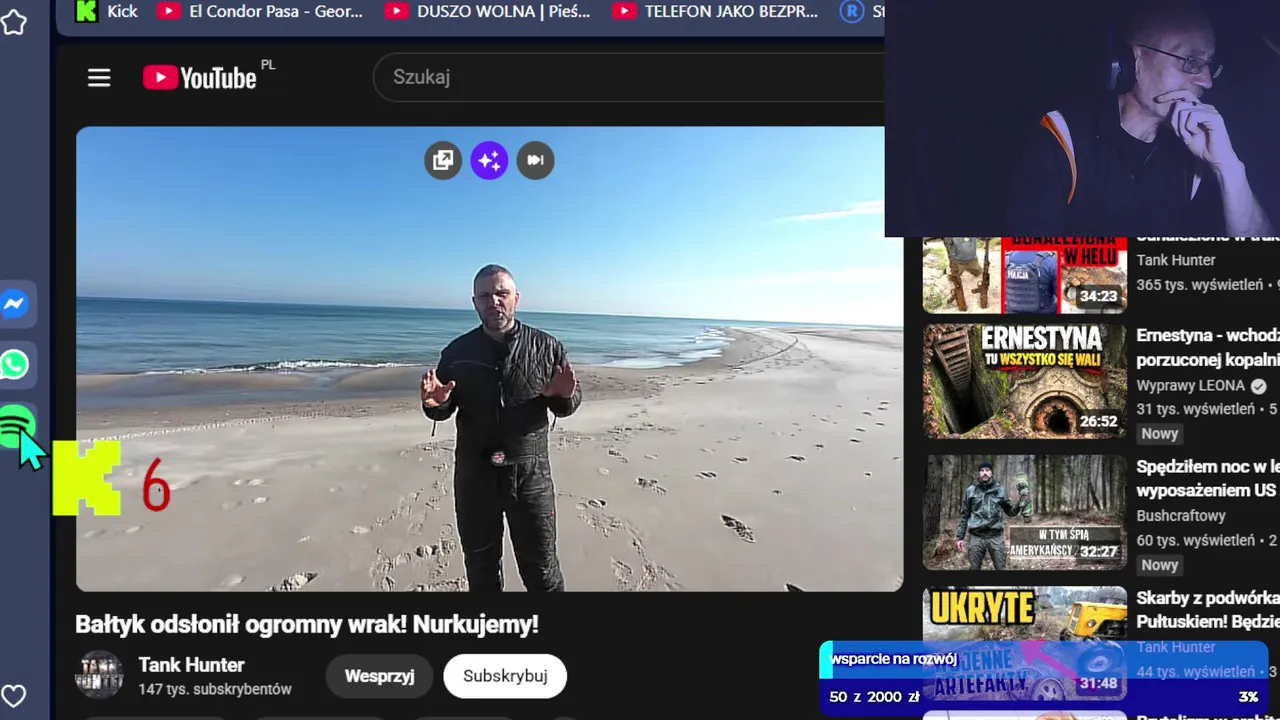1280x720 pixels.
Task: Open WhatsApp from the sidebar
Action: [15, 365]
